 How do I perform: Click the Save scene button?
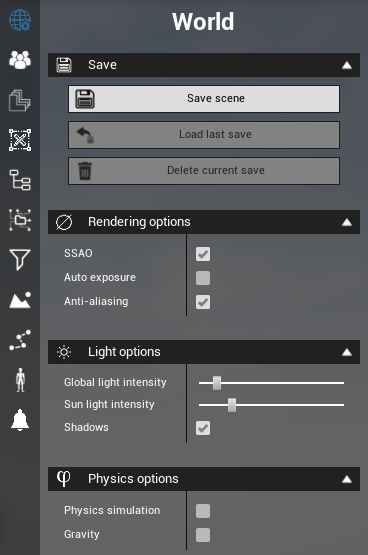tap(204, 99)
